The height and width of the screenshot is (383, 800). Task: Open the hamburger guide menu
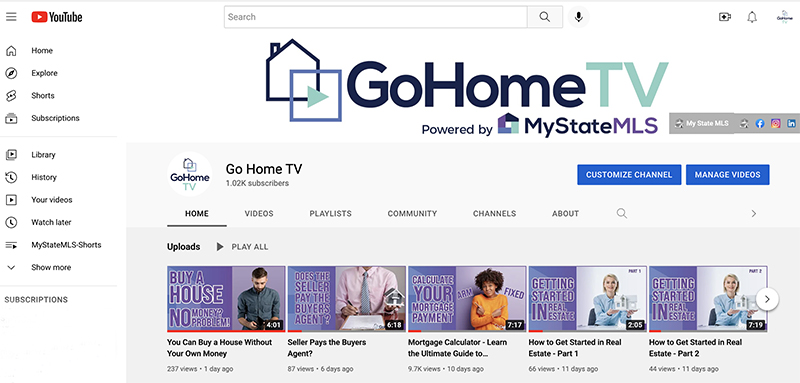click(11, 17)
